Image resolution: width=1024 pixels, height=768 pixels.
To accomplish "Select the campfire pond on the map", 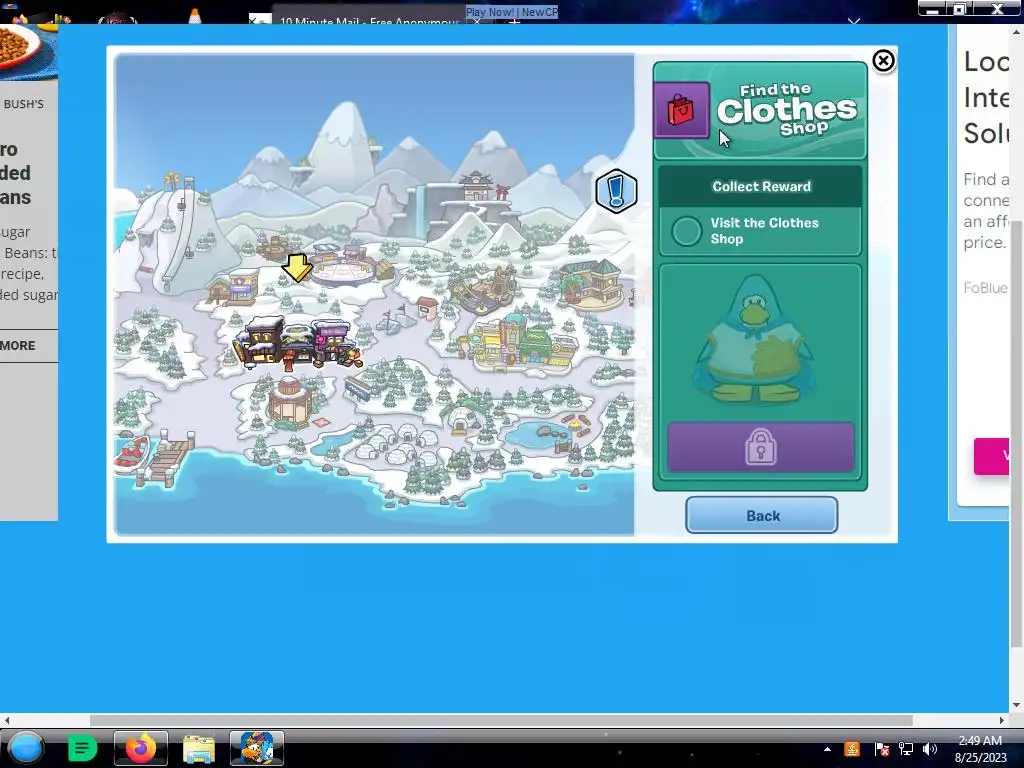I will (547, 433).
